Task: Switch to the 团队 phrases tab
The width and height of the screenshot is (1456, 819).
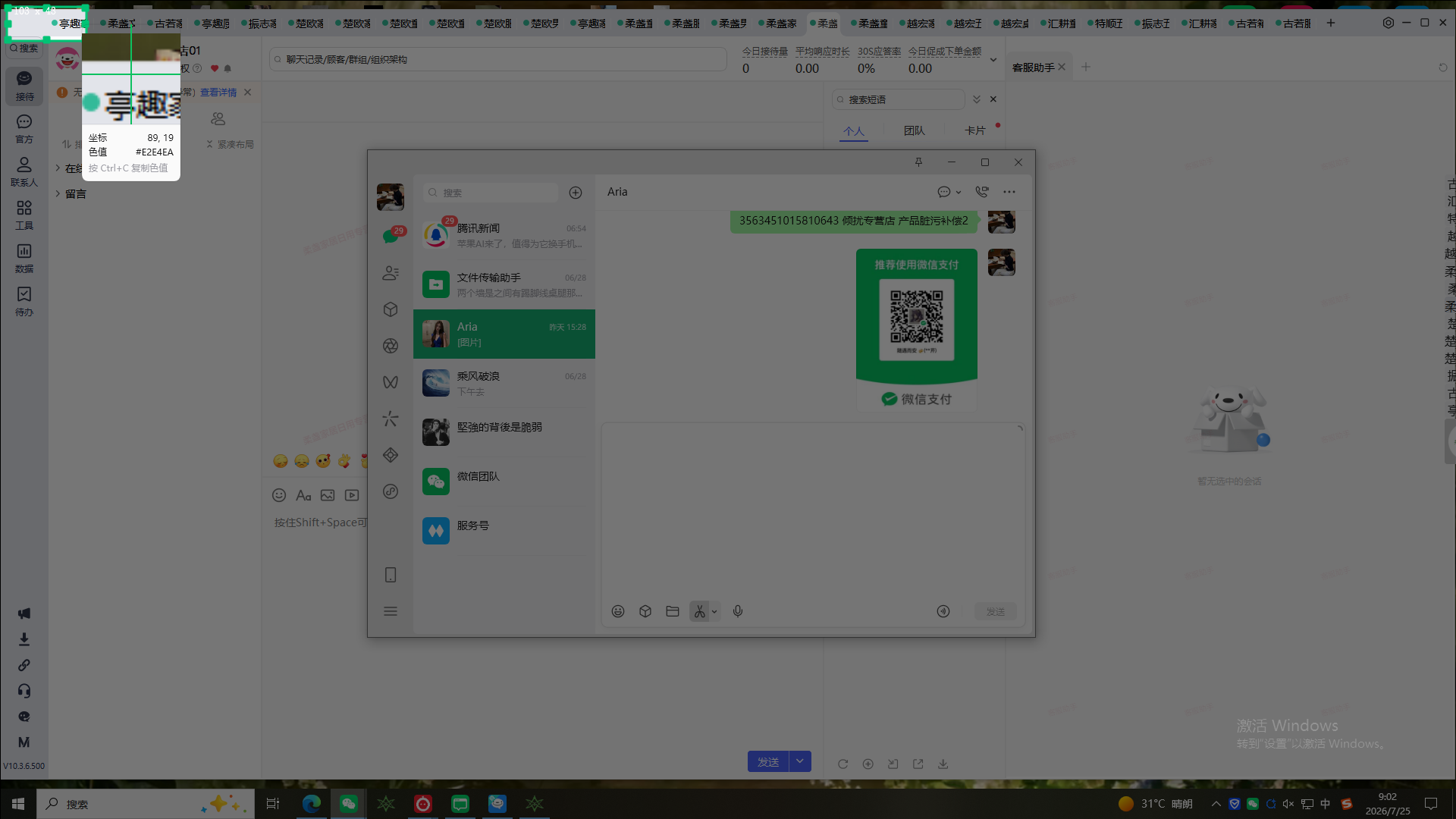Action: coord(915,130)
